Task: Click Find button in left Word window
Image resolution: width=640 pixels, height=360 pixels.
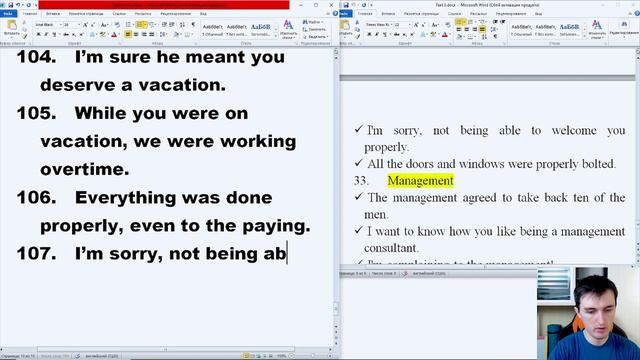Action: coord(313,22)
